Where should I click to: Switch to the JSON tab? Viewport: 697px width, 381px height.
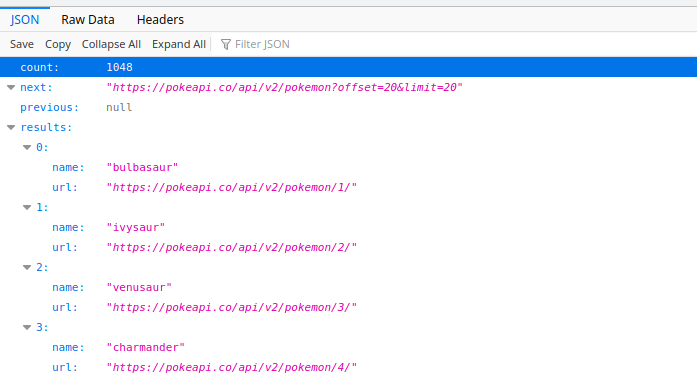25,20
